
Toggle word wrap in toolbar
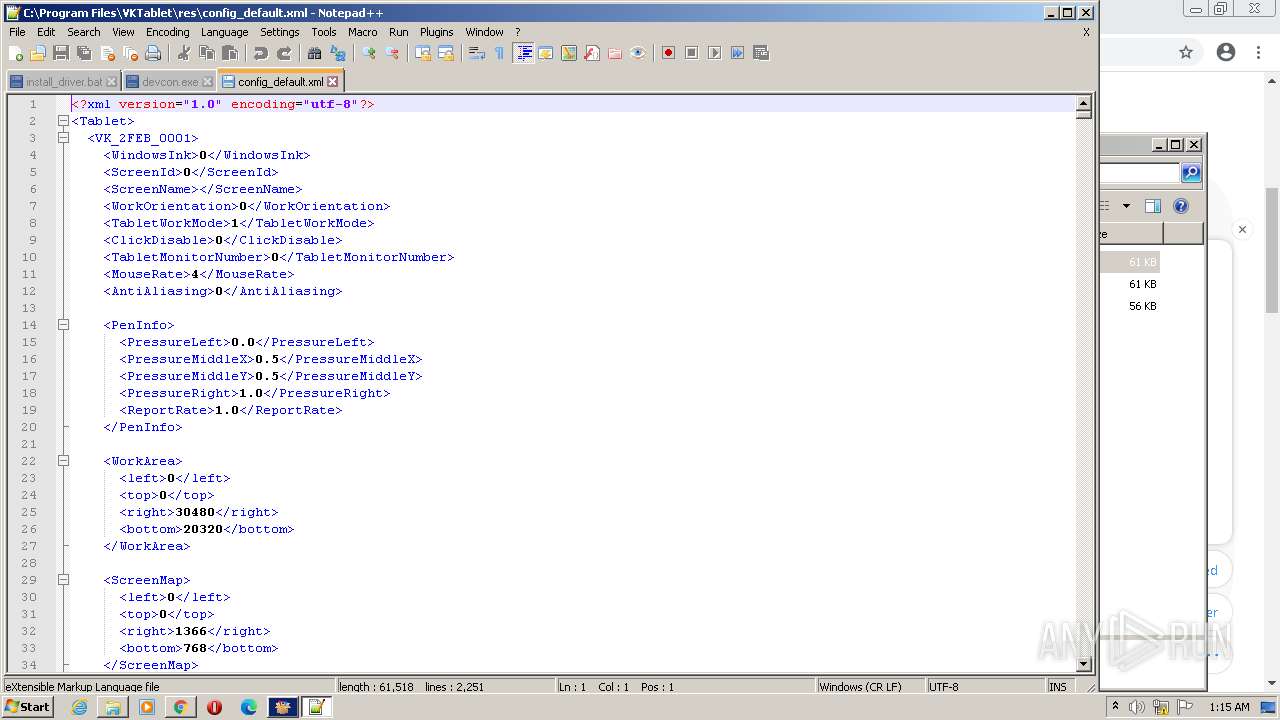[x=477, y=53]
